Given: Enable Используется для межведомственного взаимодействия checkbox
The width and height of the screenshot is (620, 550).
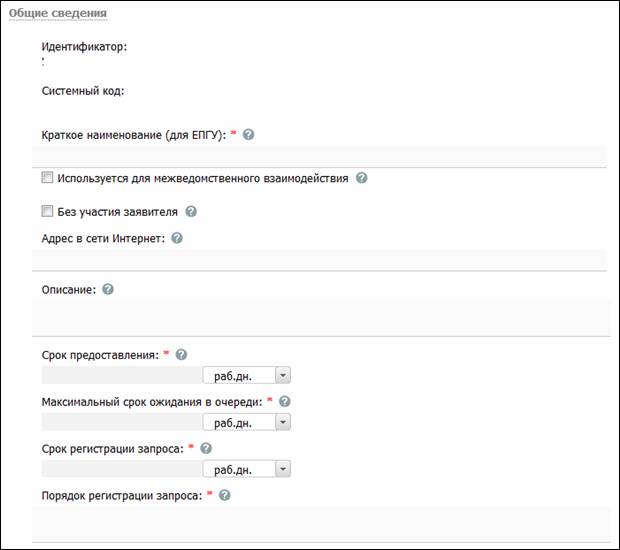Looking at the screenshot, I should click(47, 177).
